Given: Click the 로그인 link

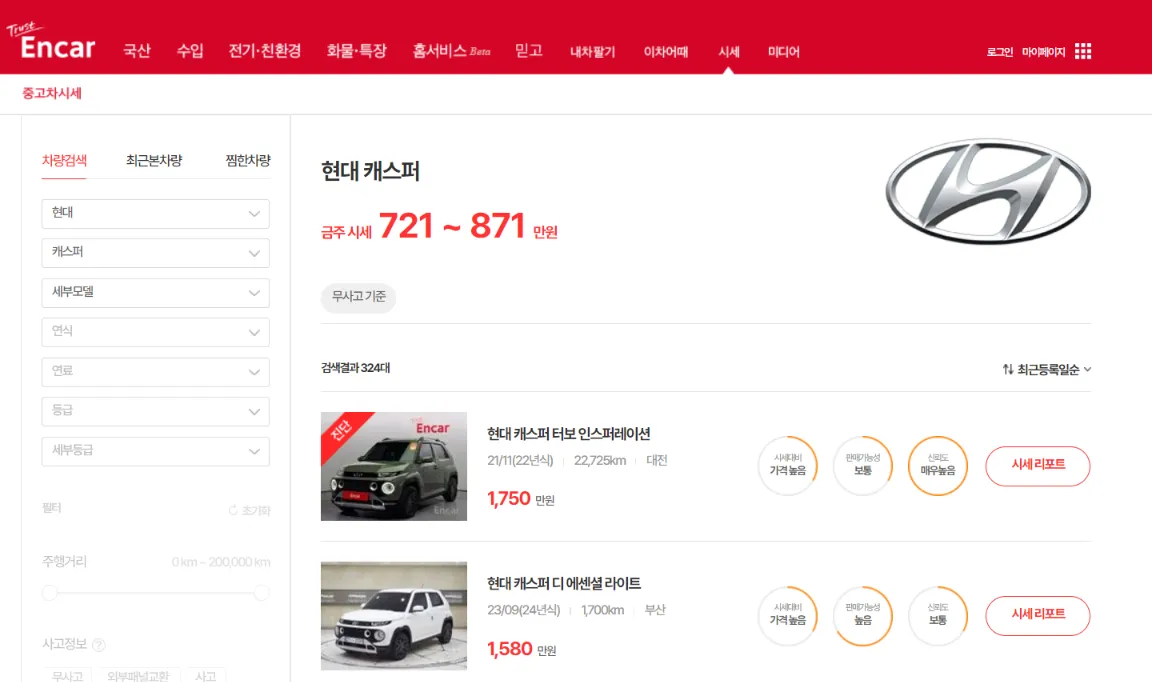Looking at the screenshot, I should pyautogui.click(x=999, y=51).
